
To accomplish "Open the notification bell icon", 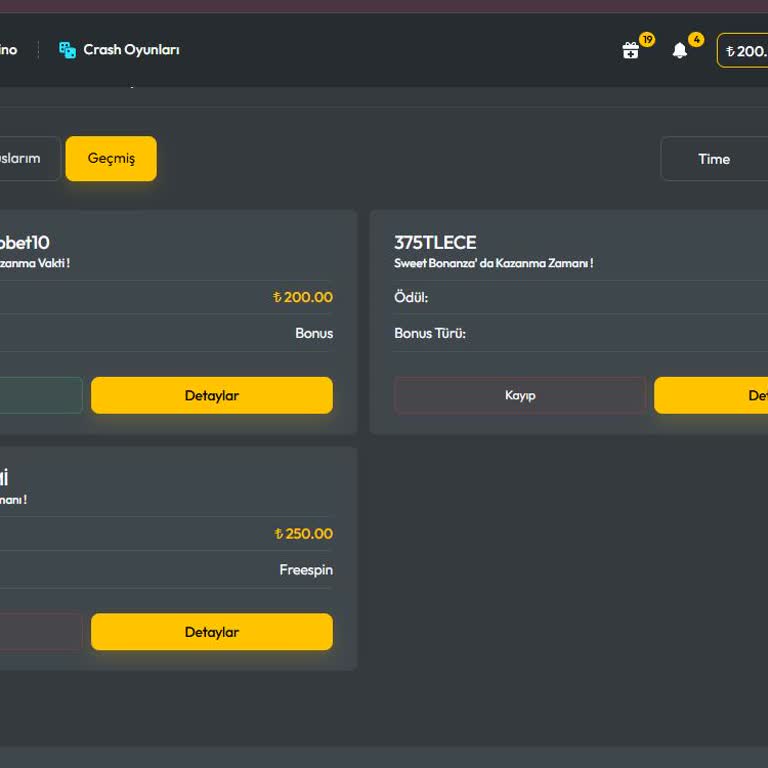I will 680,50.
